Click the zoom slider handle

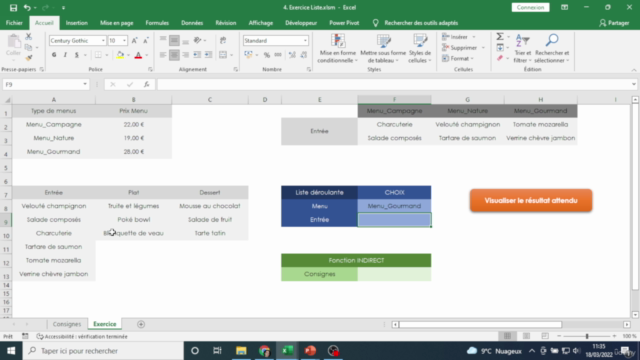587,336
